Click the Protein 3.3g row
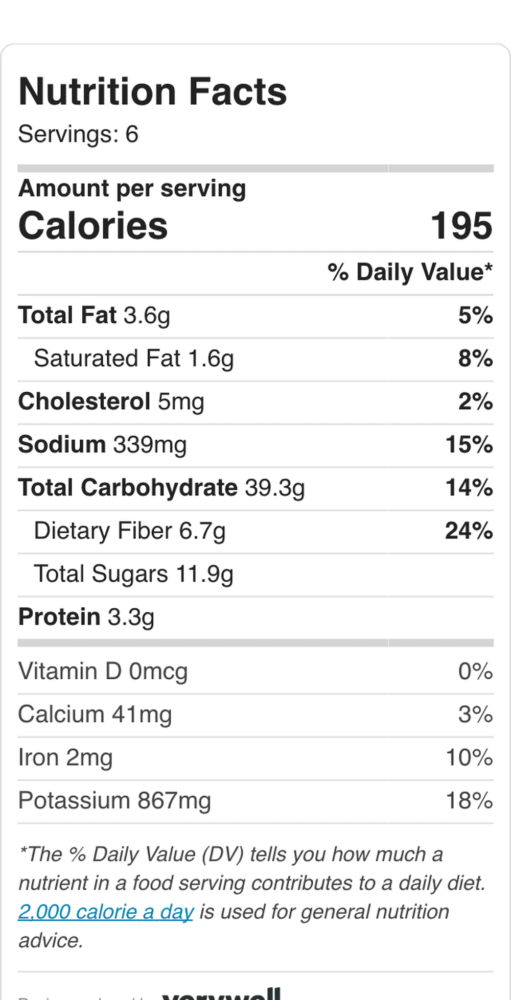Screen dimensions: 511x1000 [255, 617]
